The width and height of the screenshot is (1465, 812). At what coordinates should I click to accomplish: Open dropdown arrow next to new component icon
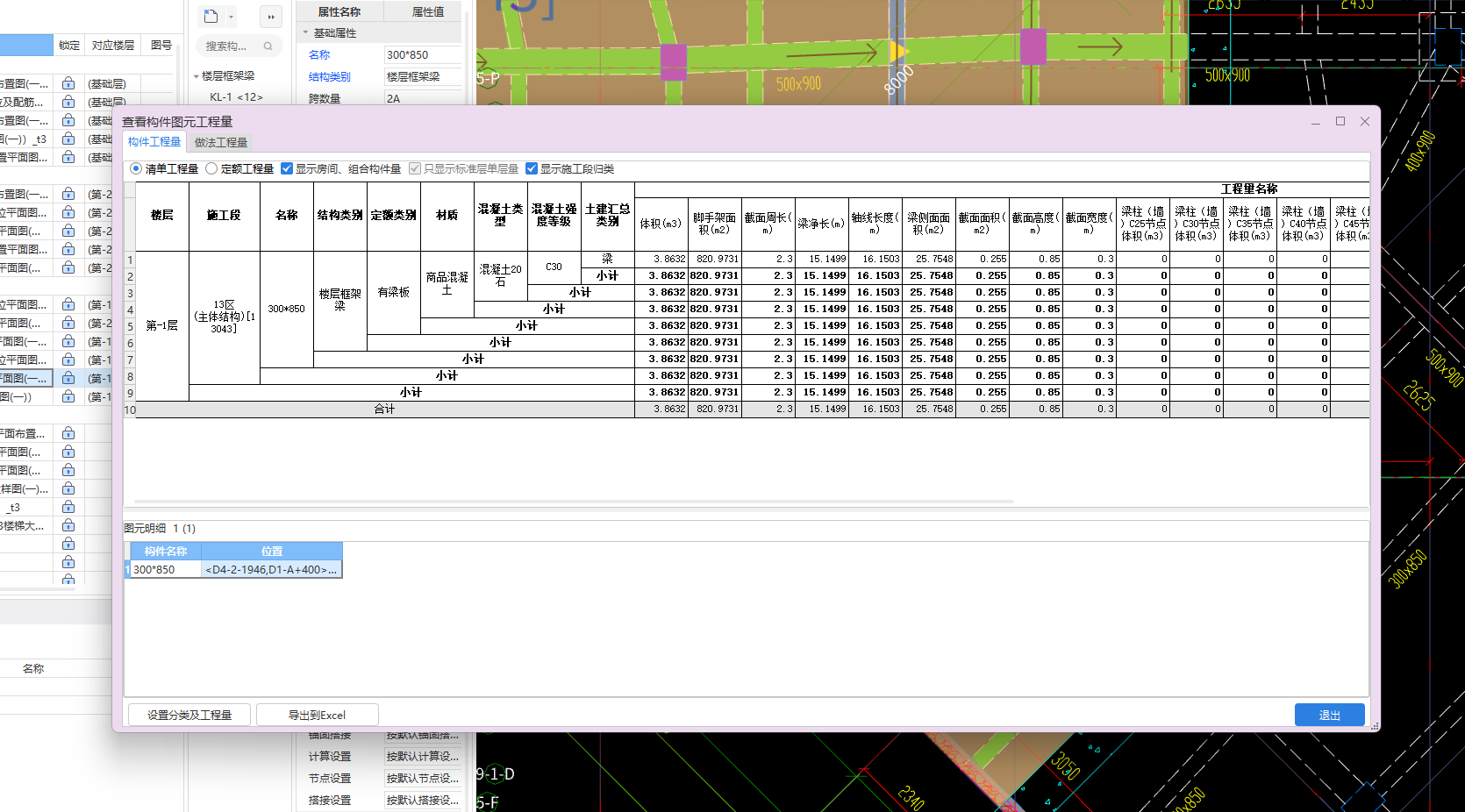[x=231, y=17]
